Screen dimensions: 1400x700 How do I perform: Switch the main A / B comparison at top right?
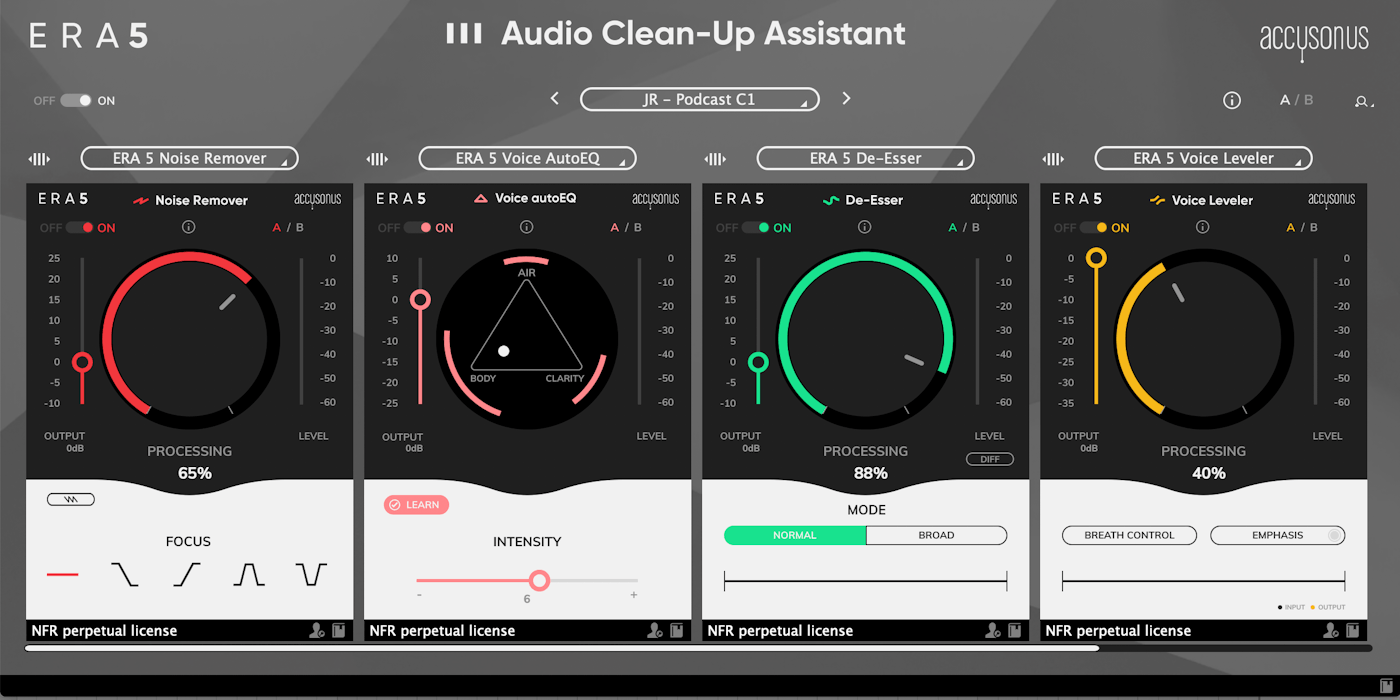click(1297, 100)
